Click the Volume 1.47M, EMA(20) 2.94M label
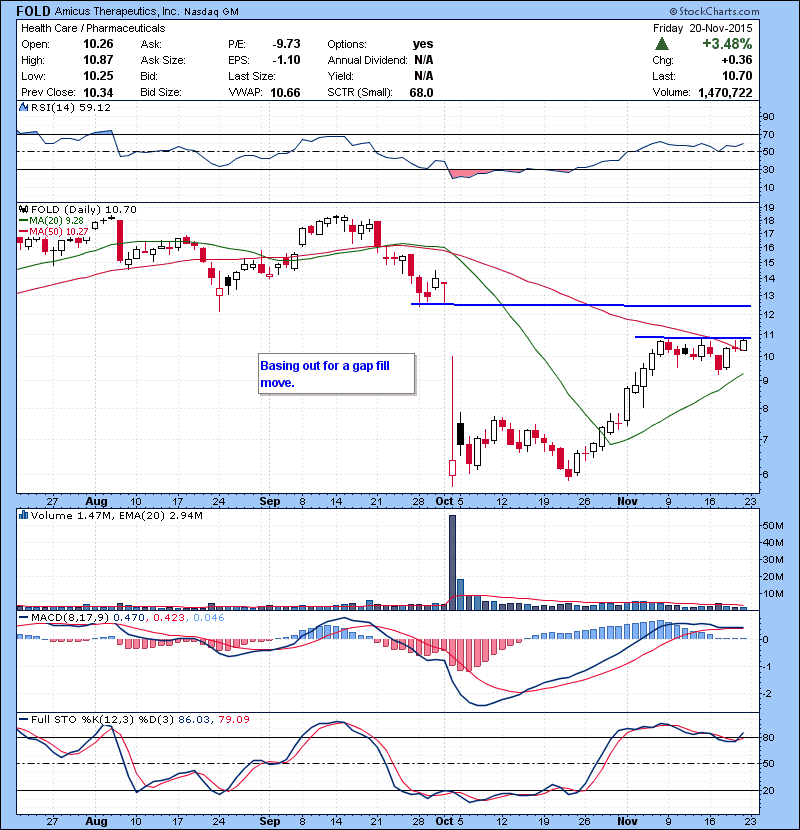The image size is (800, 830). click(x=116, y=516)
